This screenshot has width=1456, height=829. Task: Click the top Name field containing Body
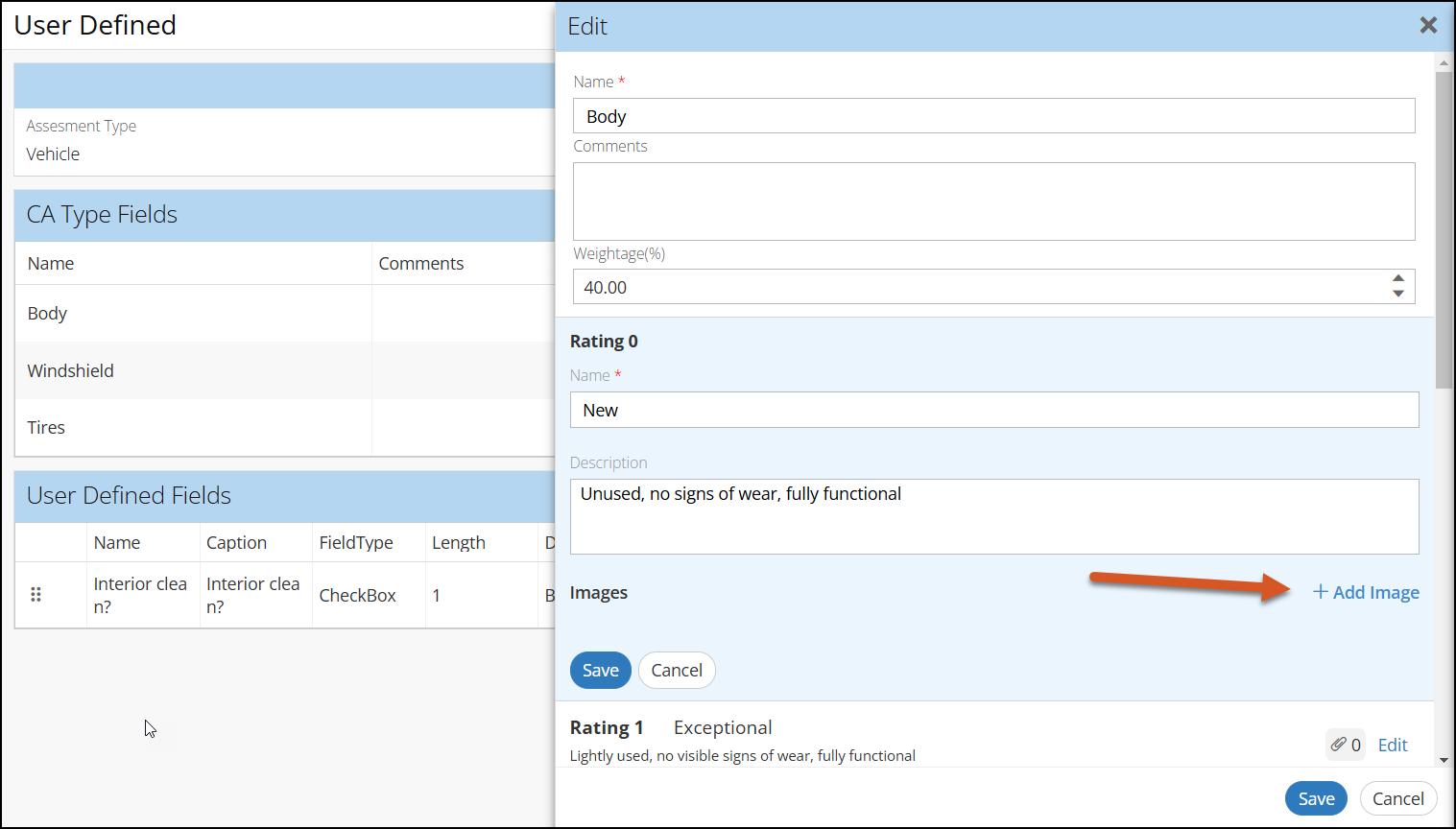pyautogui.click(x=993, y=116)
